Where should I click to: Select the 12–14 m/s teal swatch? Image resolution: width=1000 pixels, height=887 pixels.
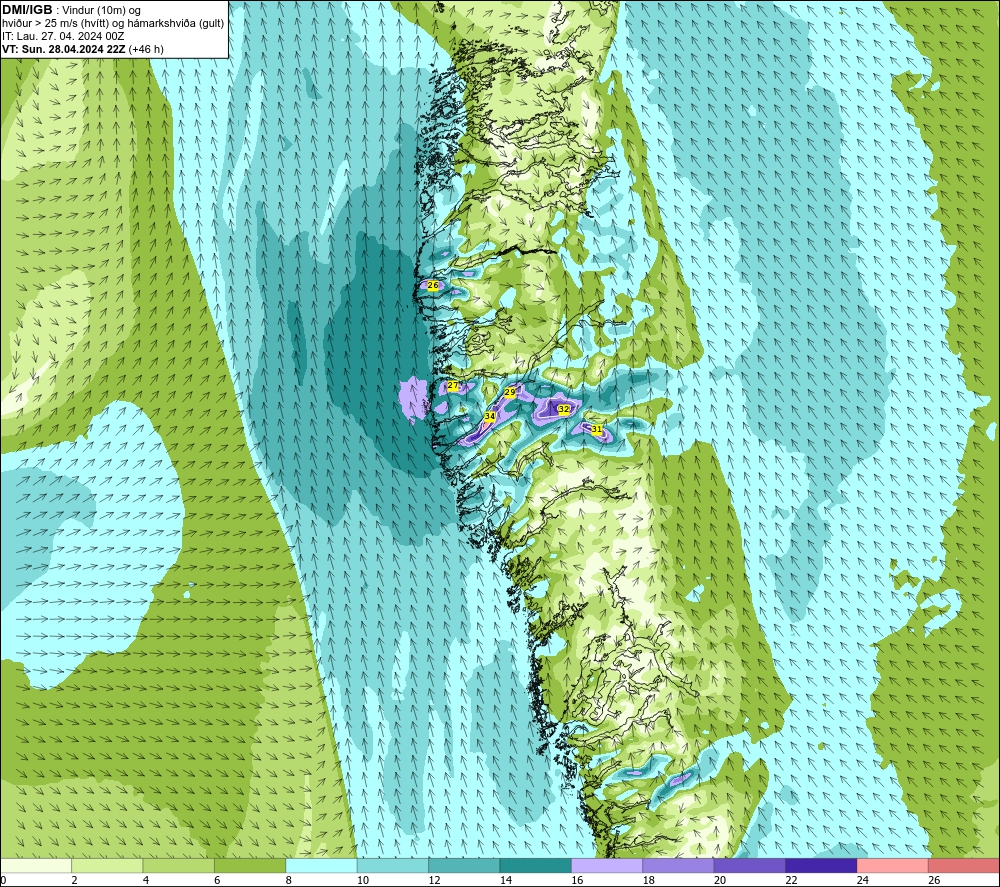(464, 865)
